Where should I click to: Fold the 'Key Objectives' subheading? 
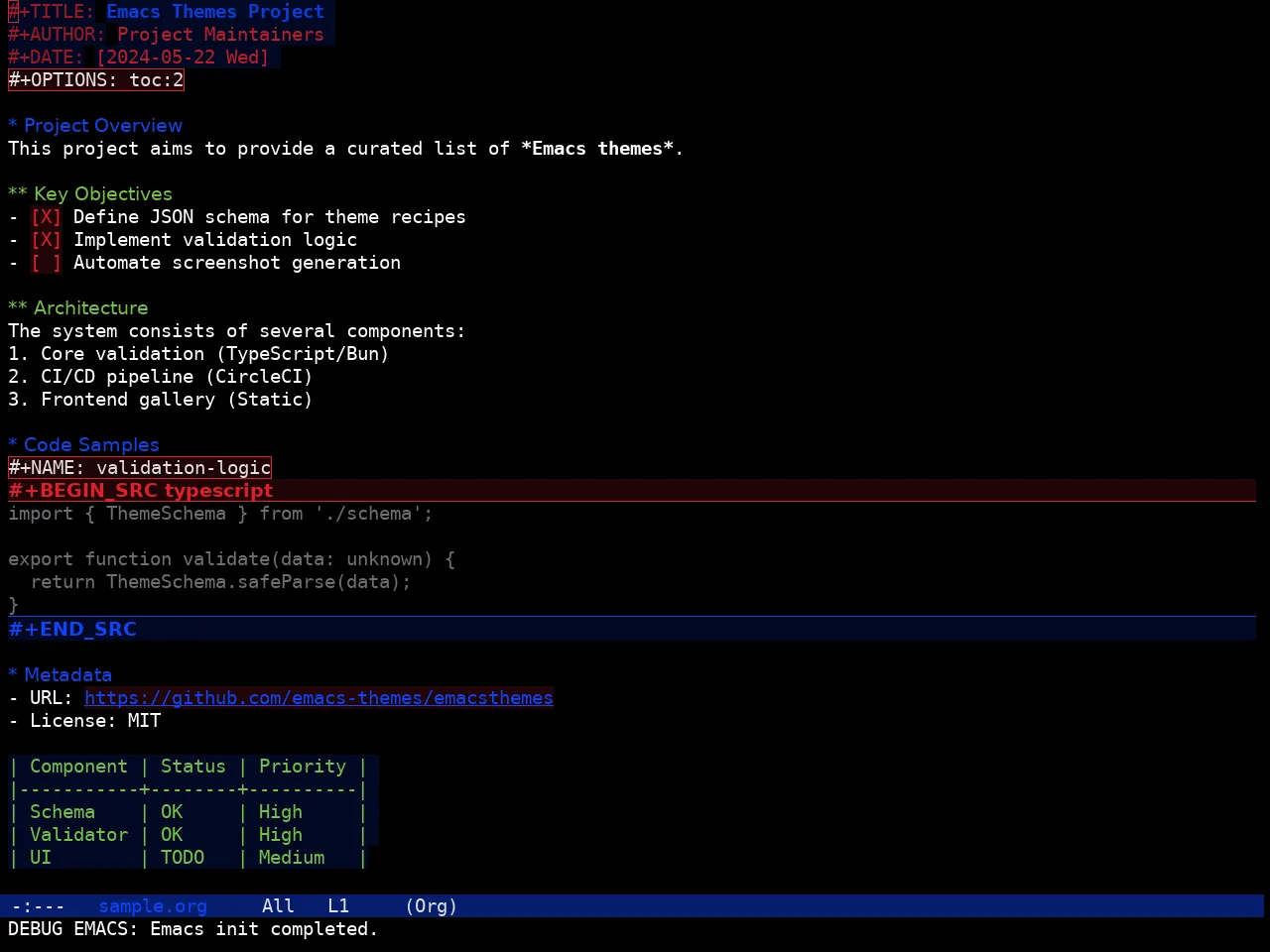click(x=90, y=194)
